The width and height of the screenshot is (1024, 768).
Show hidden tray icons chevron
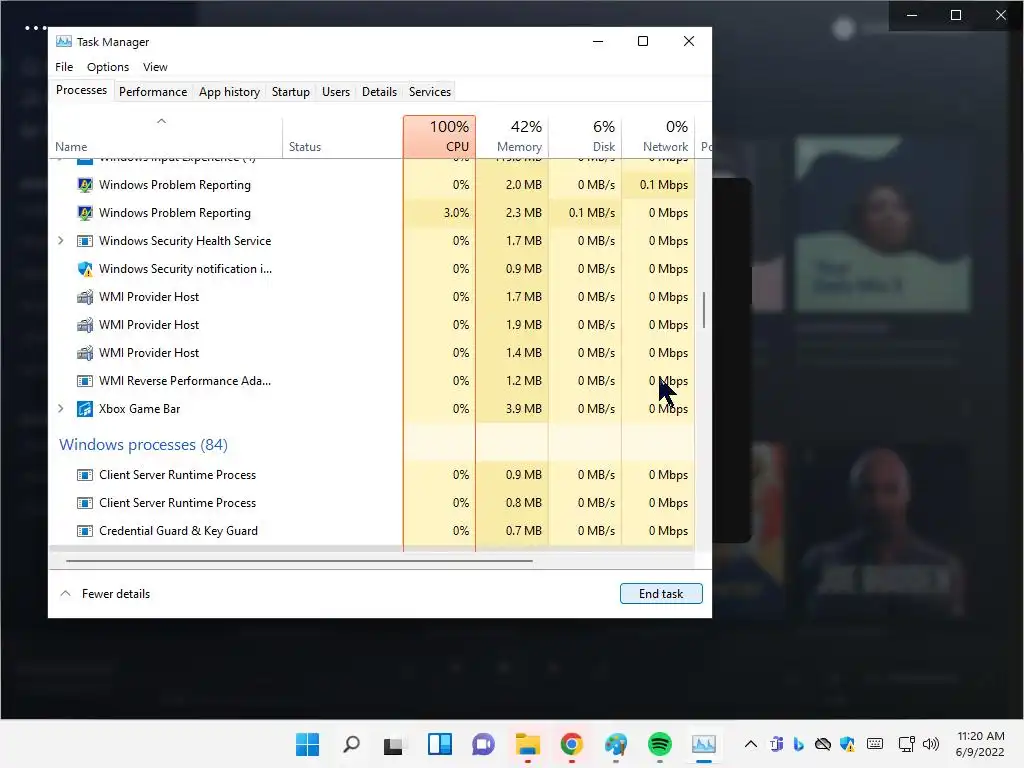(x=751, y=744)
